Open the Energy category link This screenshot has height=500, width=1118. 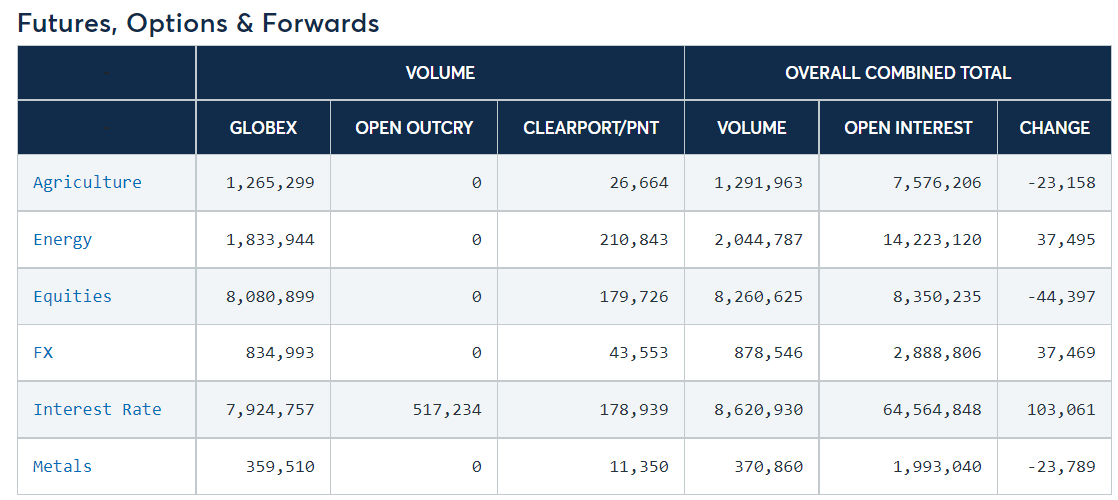click(x=62, y=239)
